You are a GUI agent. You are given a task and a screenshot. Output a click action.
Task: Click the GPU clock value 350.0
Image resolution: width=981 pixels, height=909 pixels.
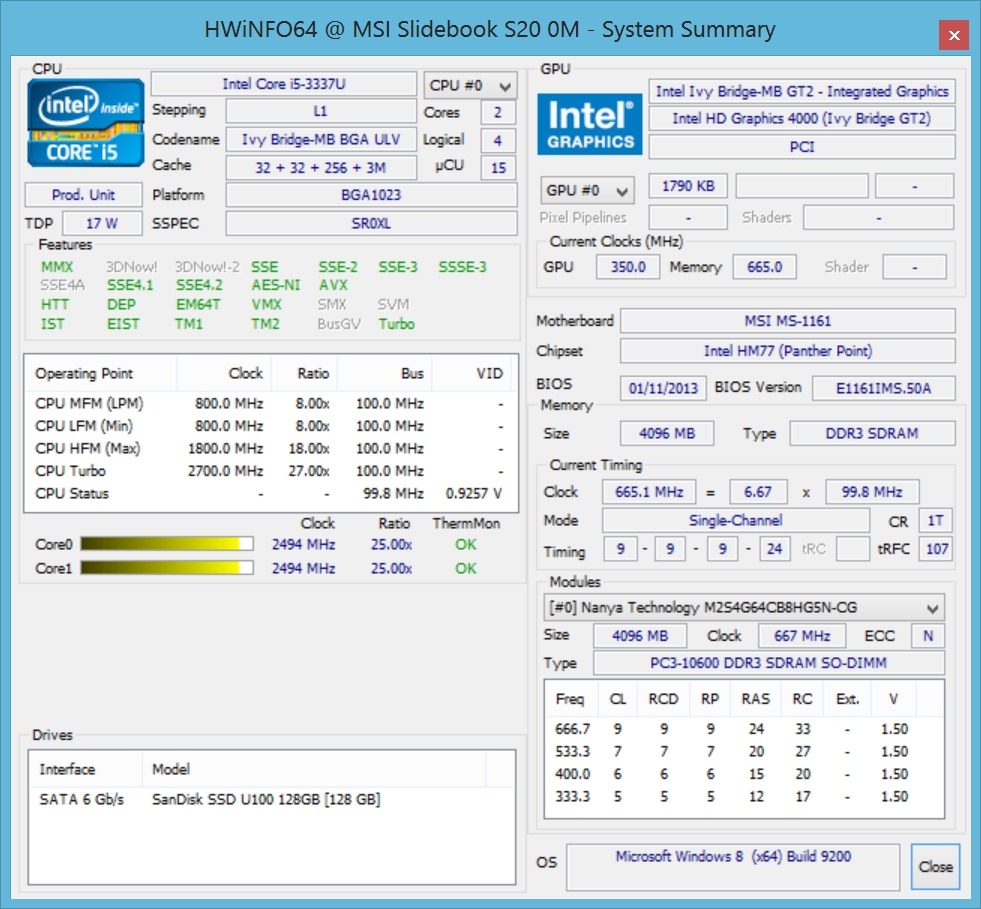[x=628, y=267]
